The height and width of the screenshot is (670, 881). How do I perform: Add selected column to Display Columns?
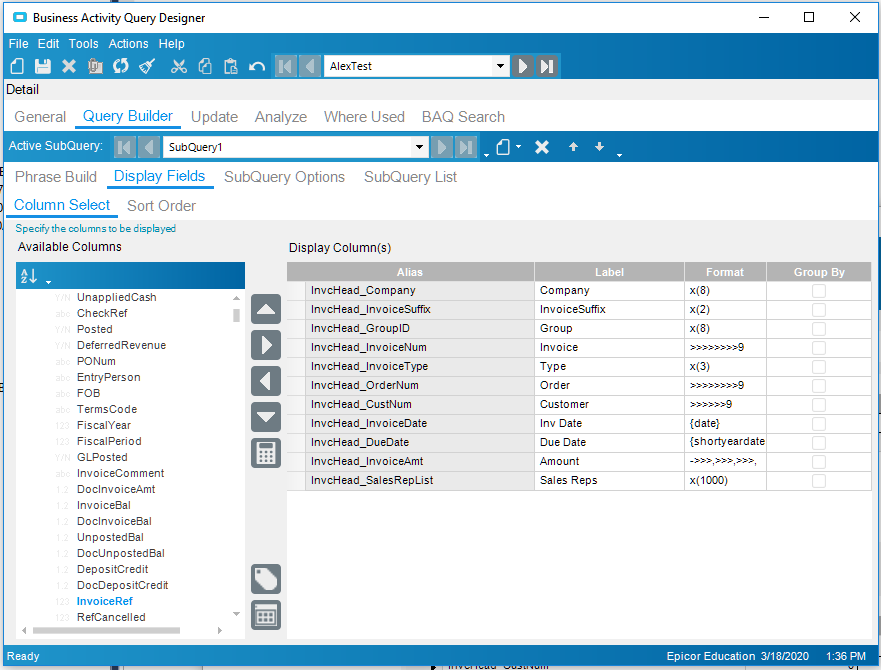click(x=266, y=345)
